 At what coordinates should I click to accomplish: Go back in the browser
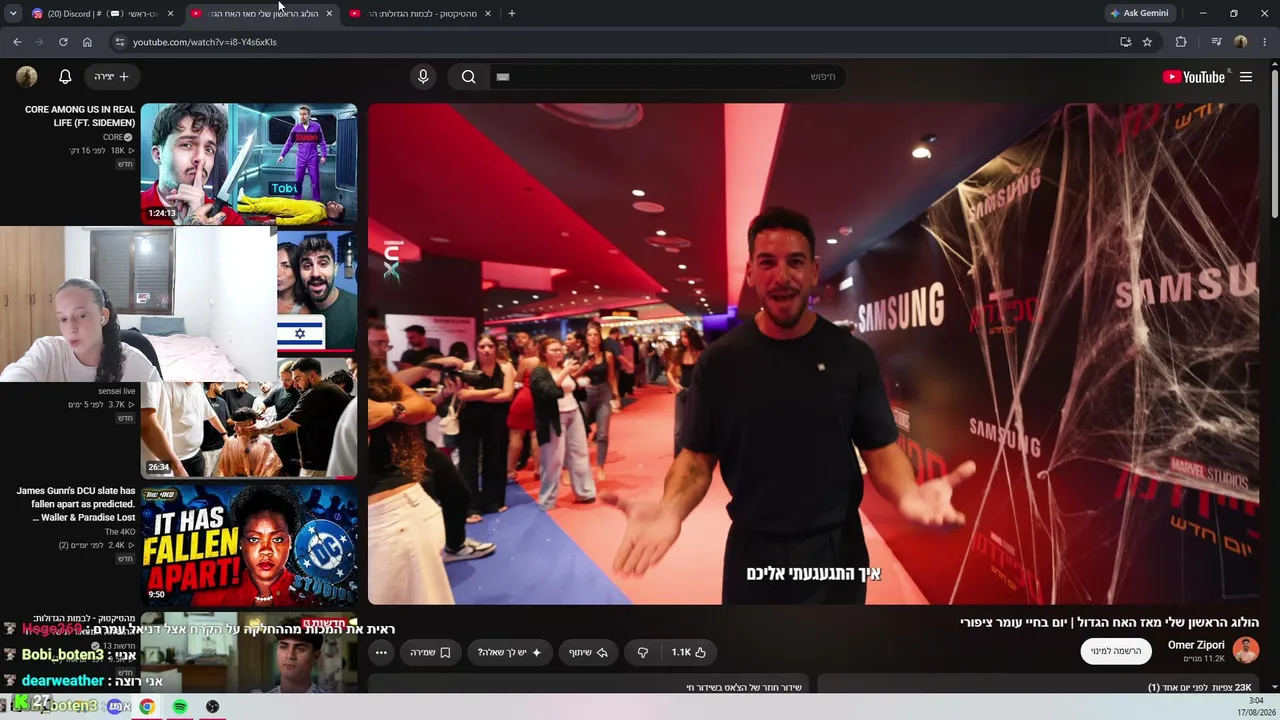coord(17,42)
